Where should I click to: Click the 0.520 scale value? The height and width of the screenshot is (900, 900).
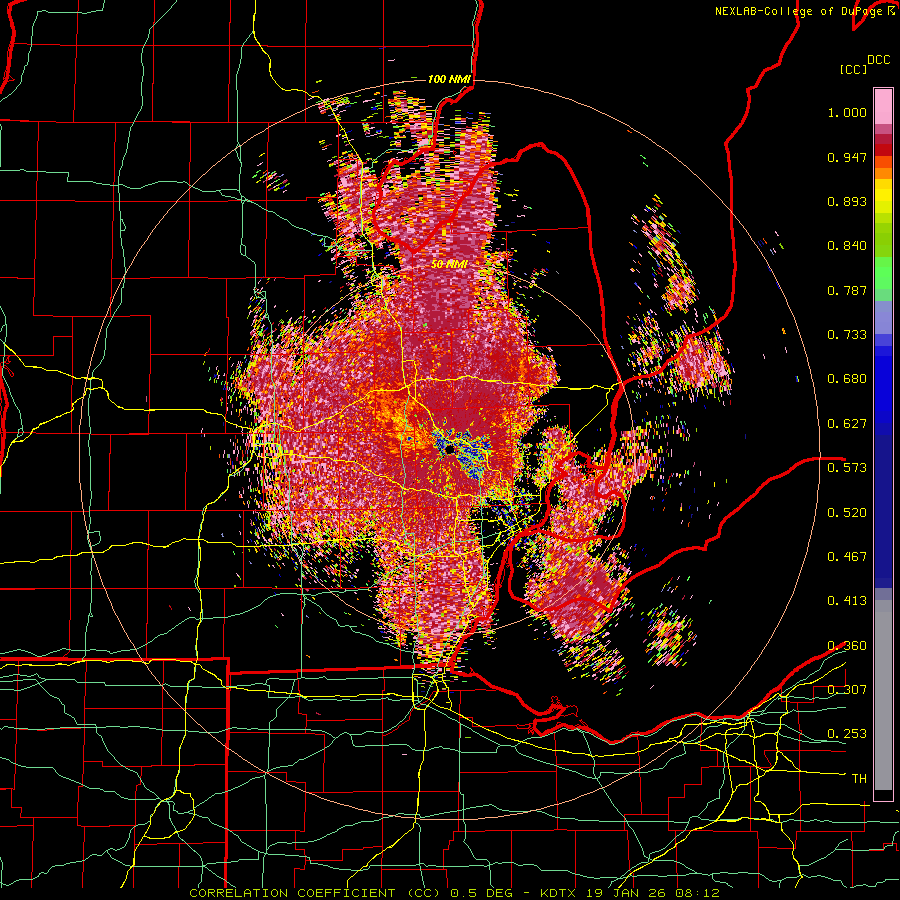(847, 512)
